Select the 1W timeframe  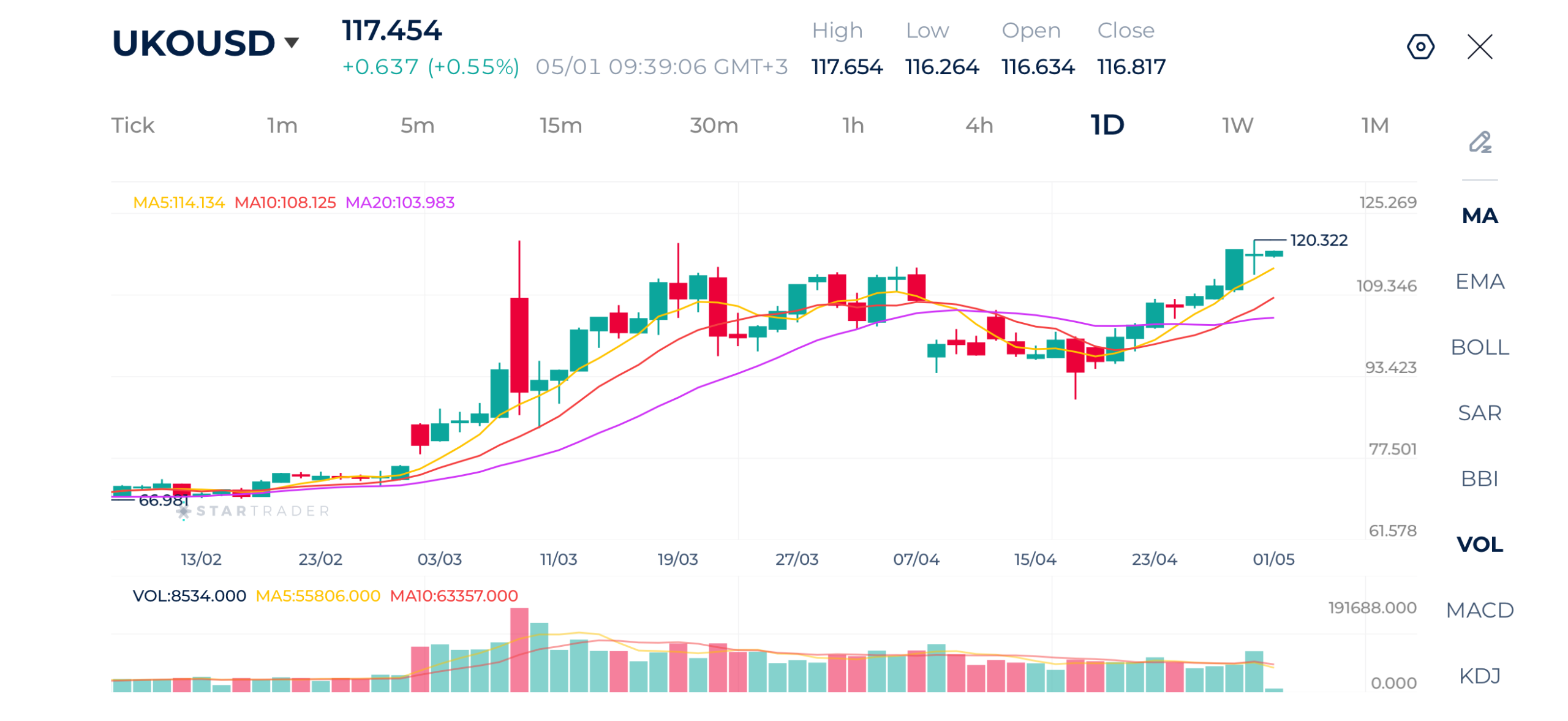point(1237,125)
